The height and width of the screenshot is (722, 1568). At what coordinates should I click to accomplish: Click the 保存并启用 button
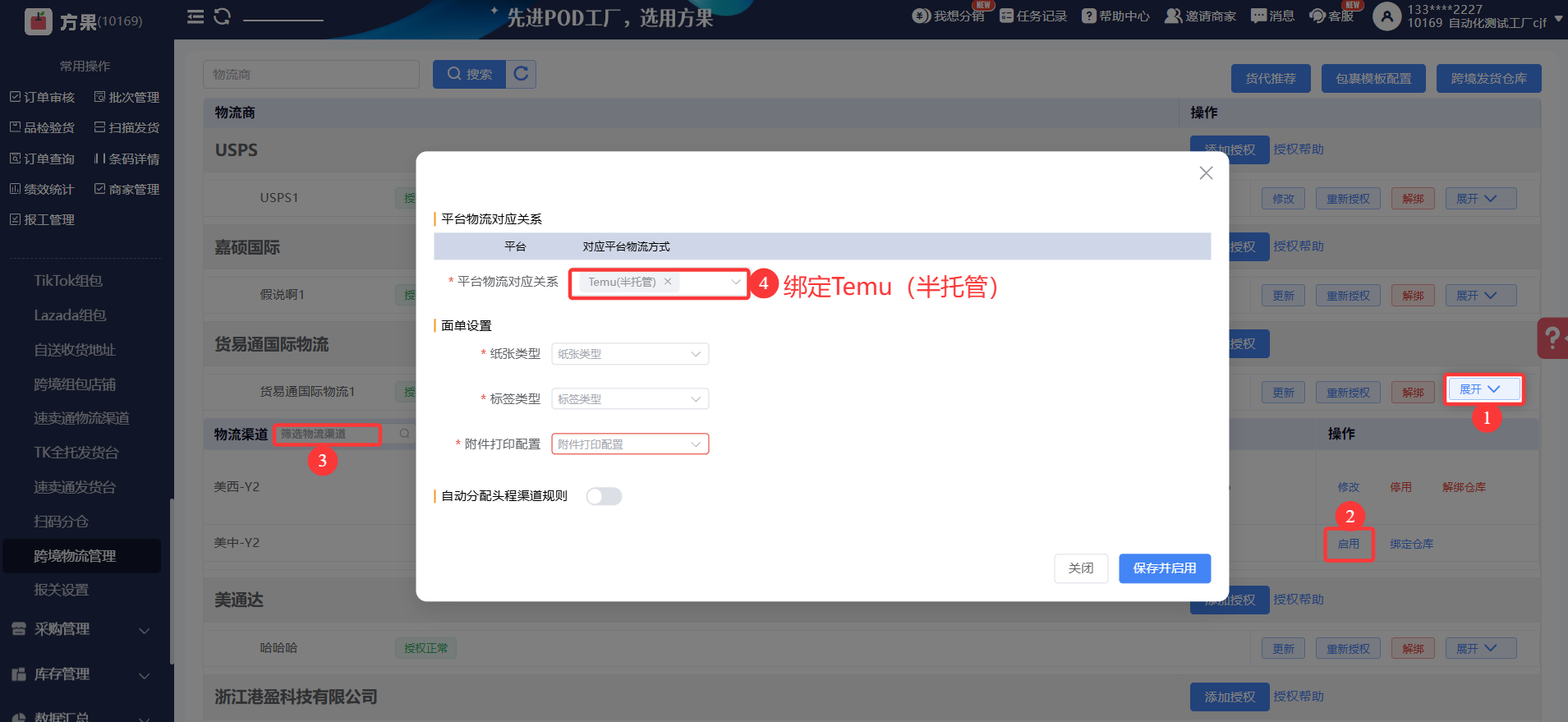pyautogui.click(x=1165, y=568)
